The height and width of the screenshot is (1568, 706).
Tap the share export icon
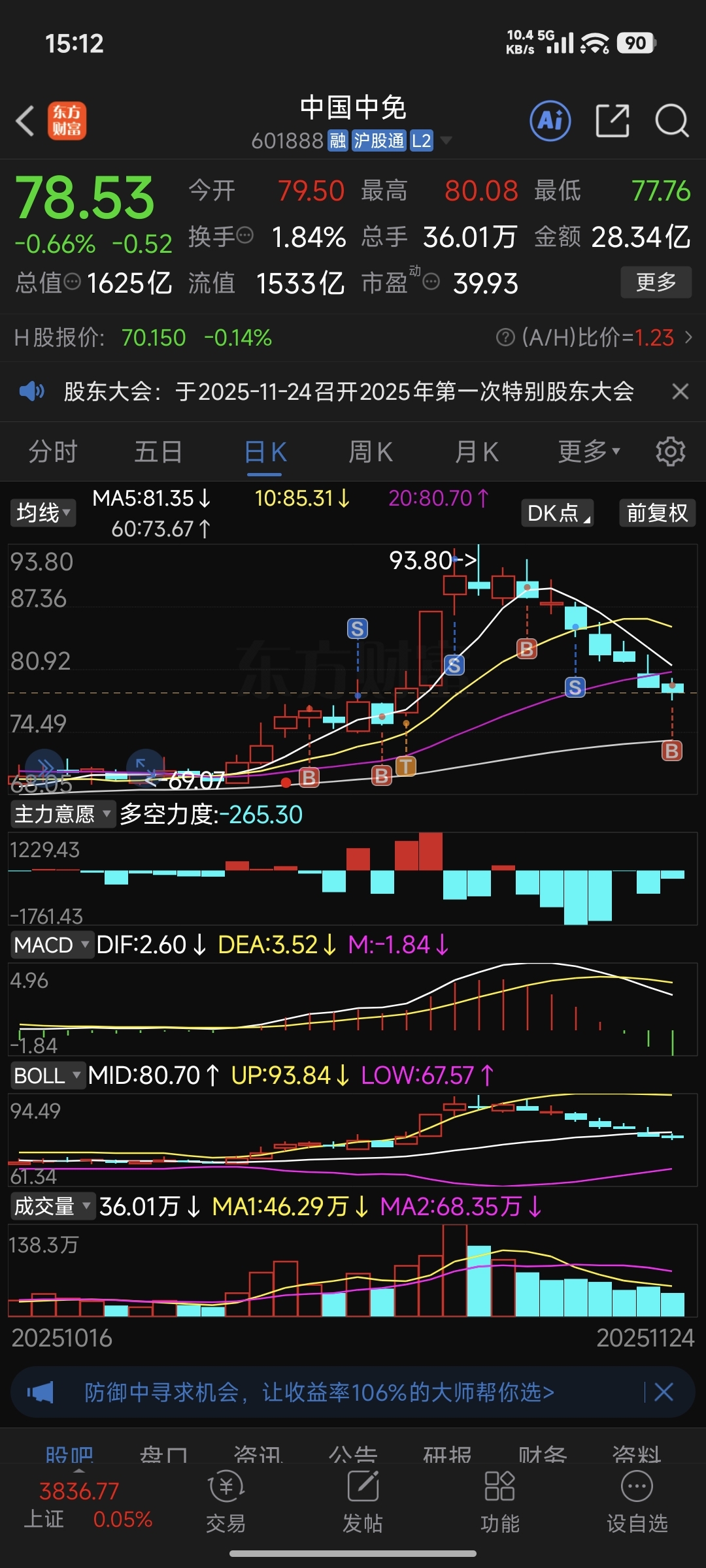613,121
